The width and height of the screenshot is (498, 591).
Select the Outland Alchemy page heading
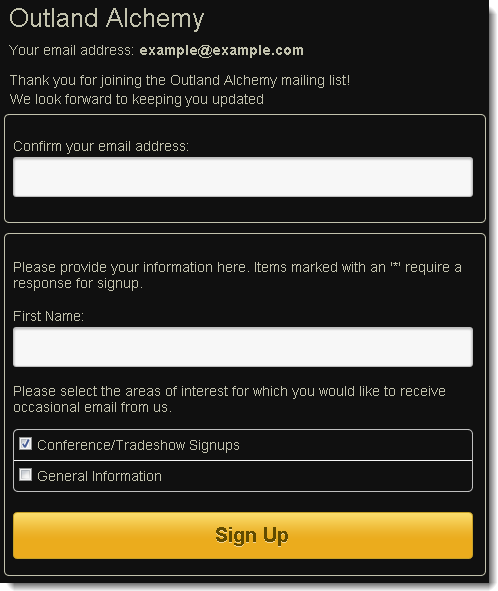107,18
